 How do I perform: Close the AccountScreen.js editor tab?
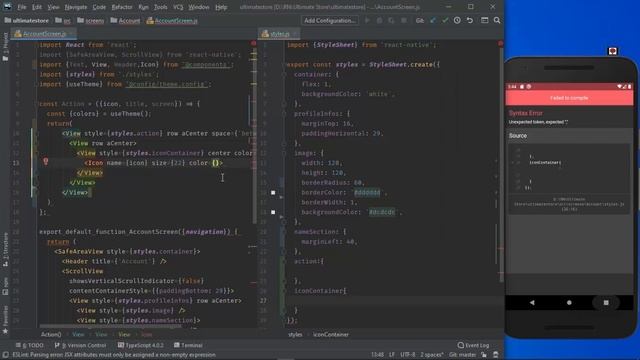click(71, 34)
